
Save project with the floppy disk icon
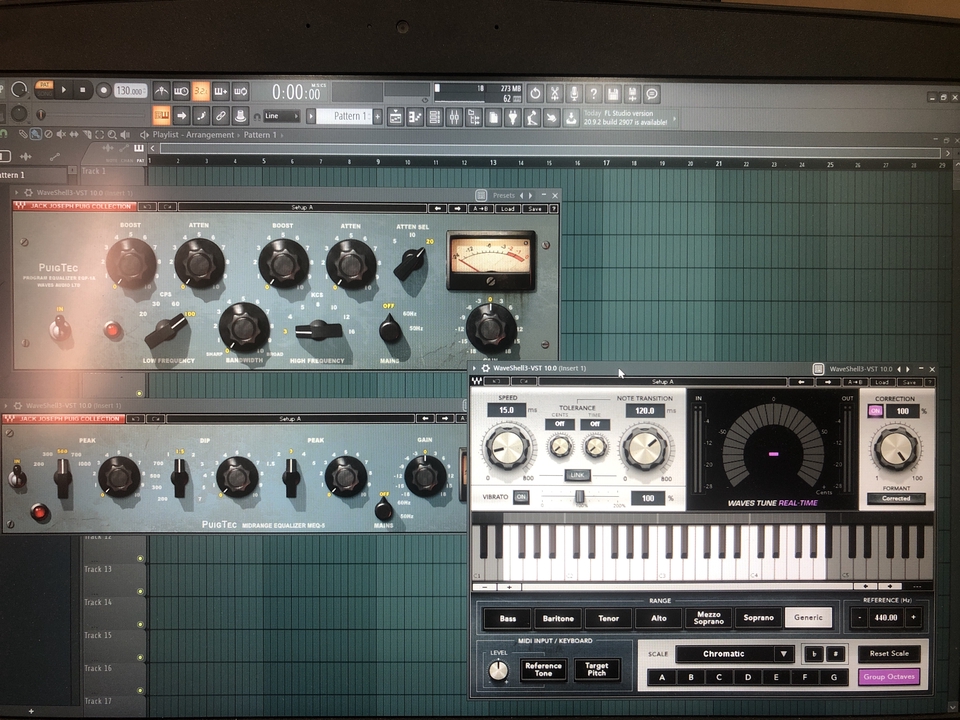[613, 93]
